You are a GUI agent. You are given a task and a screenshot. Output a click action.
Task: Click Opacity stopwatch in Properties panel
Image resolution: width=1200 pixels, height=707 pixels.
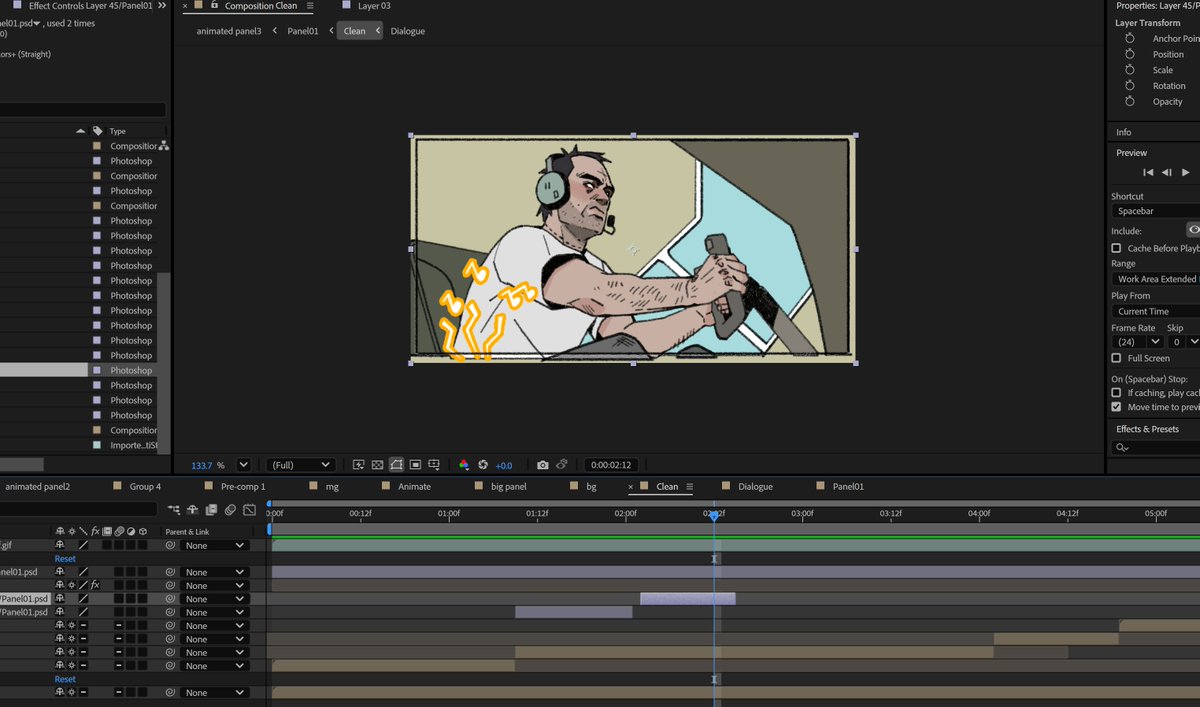click(x=1130, y=101)
